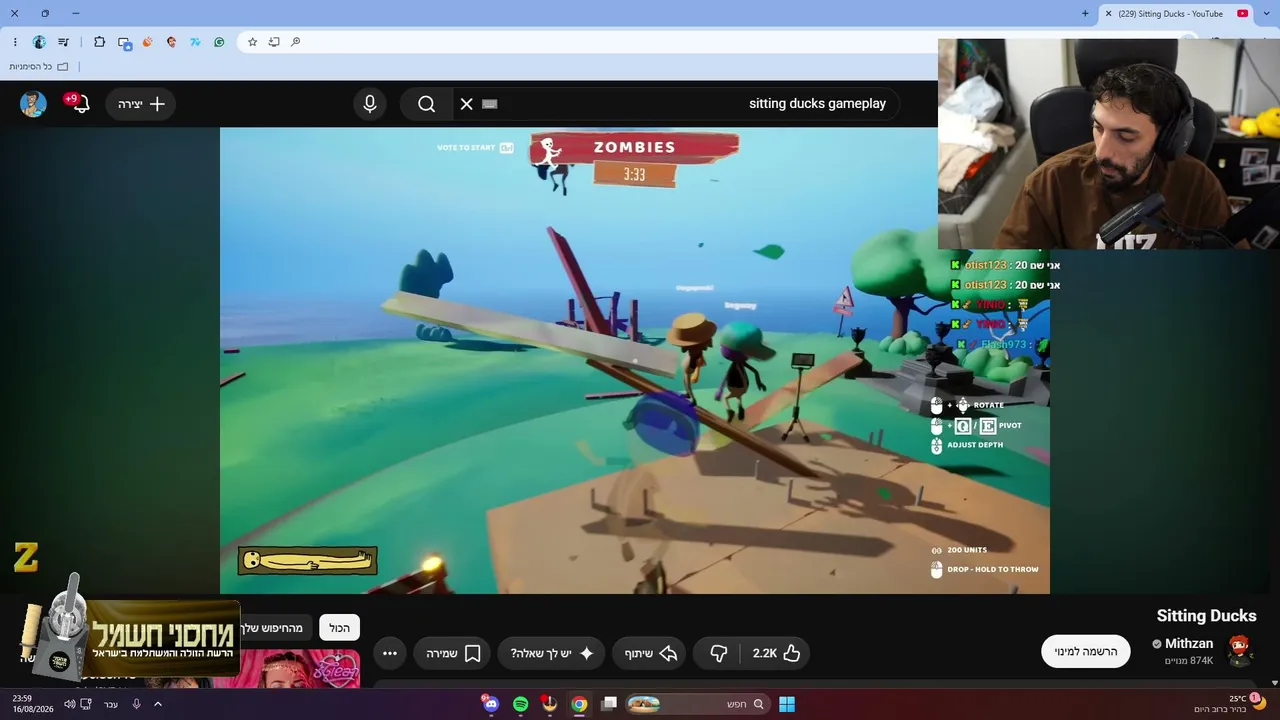
Task: Open the media controls playlist icon
Action: [64, 42]
